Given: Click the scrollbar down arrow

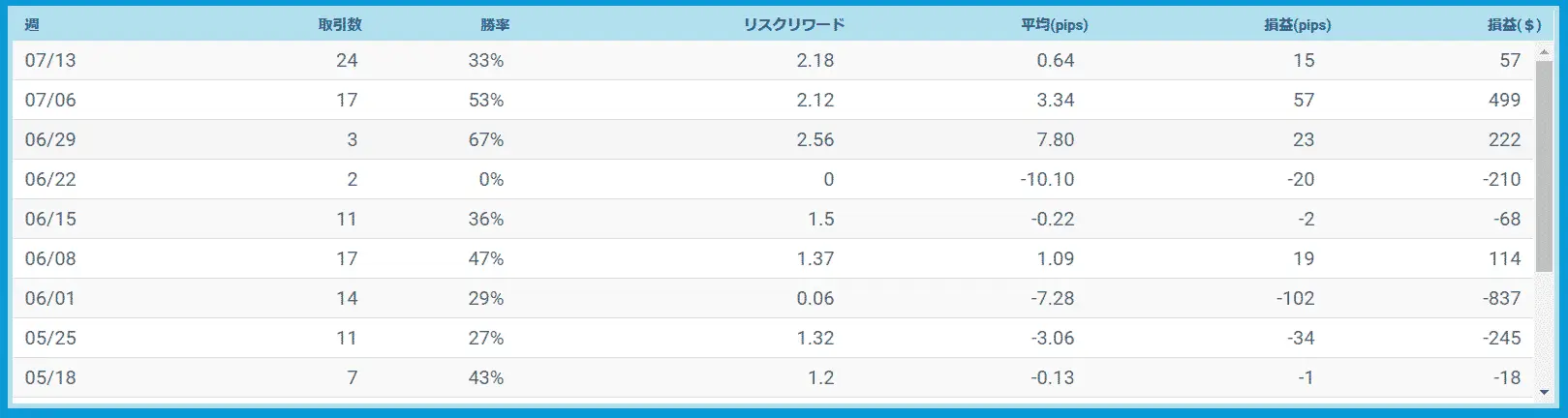Looking at the screenshot, I should tap(1545, 392).
